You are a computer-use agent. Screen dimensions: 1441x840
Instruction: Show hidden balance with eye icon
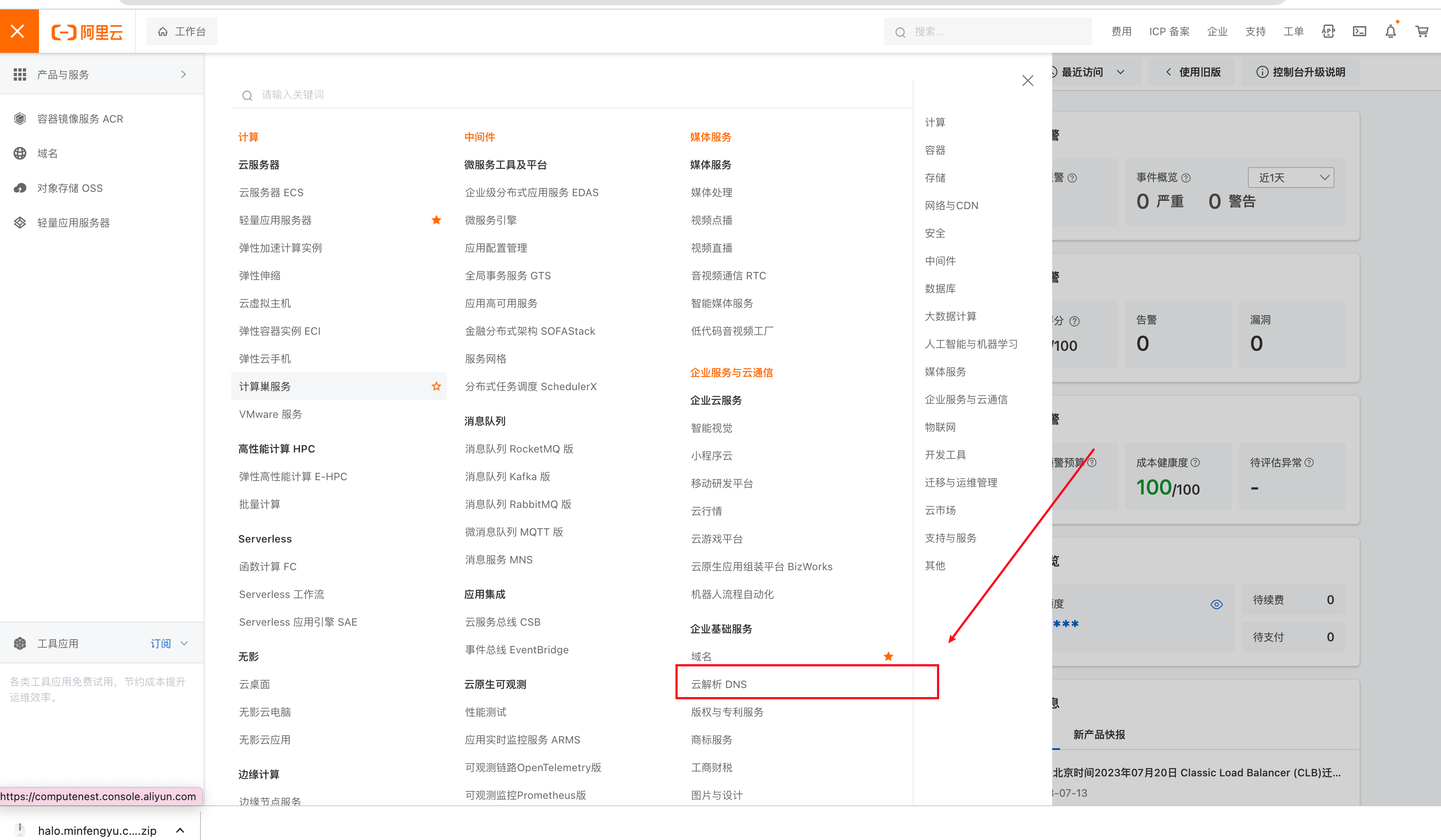click(1216, 604)
